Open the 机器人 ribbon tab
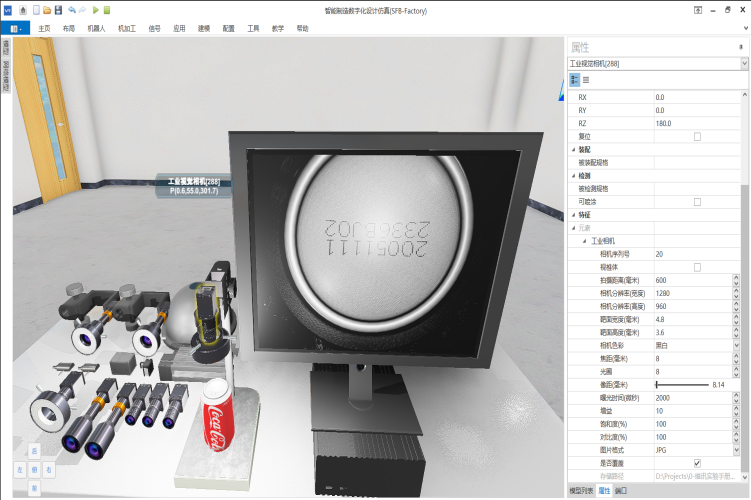 point(96,28)
